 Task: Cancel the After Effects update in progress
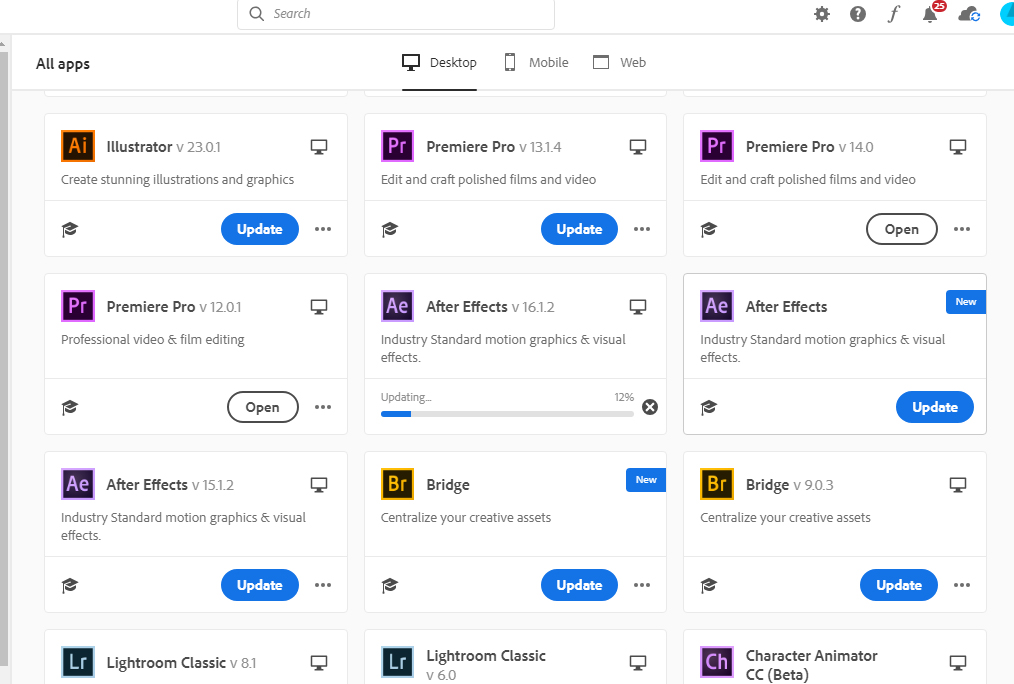click(649, 407)
